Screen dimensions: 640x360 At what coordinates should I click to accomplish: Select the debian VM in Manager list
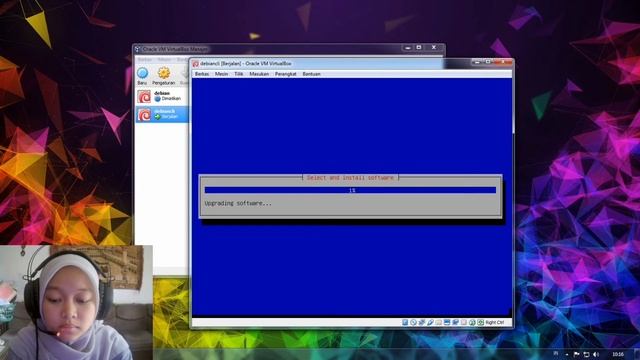[162, 96]
